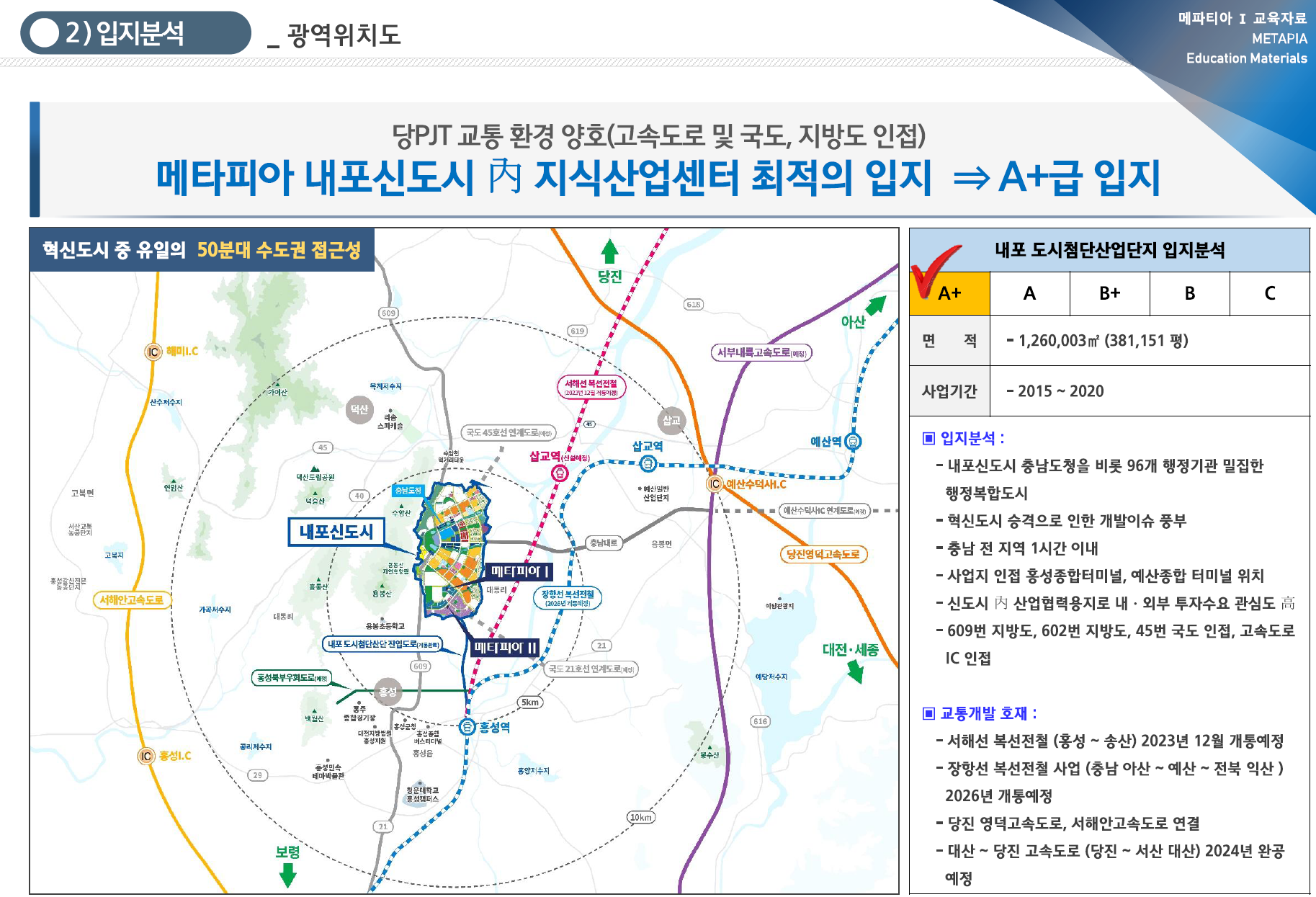Screen dimensions: 1316x897
Task: Click the 내포 도시첨단산업단지 입지분석 table title
Action: pyautogui.click(x=1109, y=250)
